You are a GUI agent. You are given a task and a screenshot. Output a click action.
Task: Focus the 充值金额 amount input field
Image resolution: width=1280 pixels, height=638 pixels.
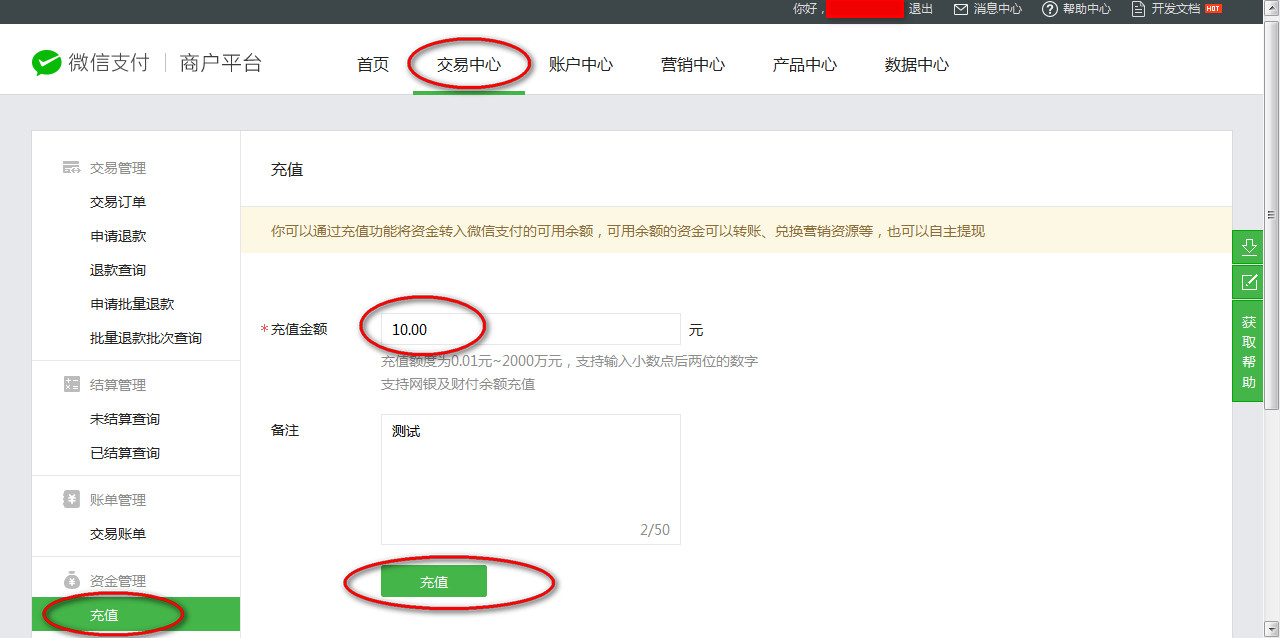530,329
